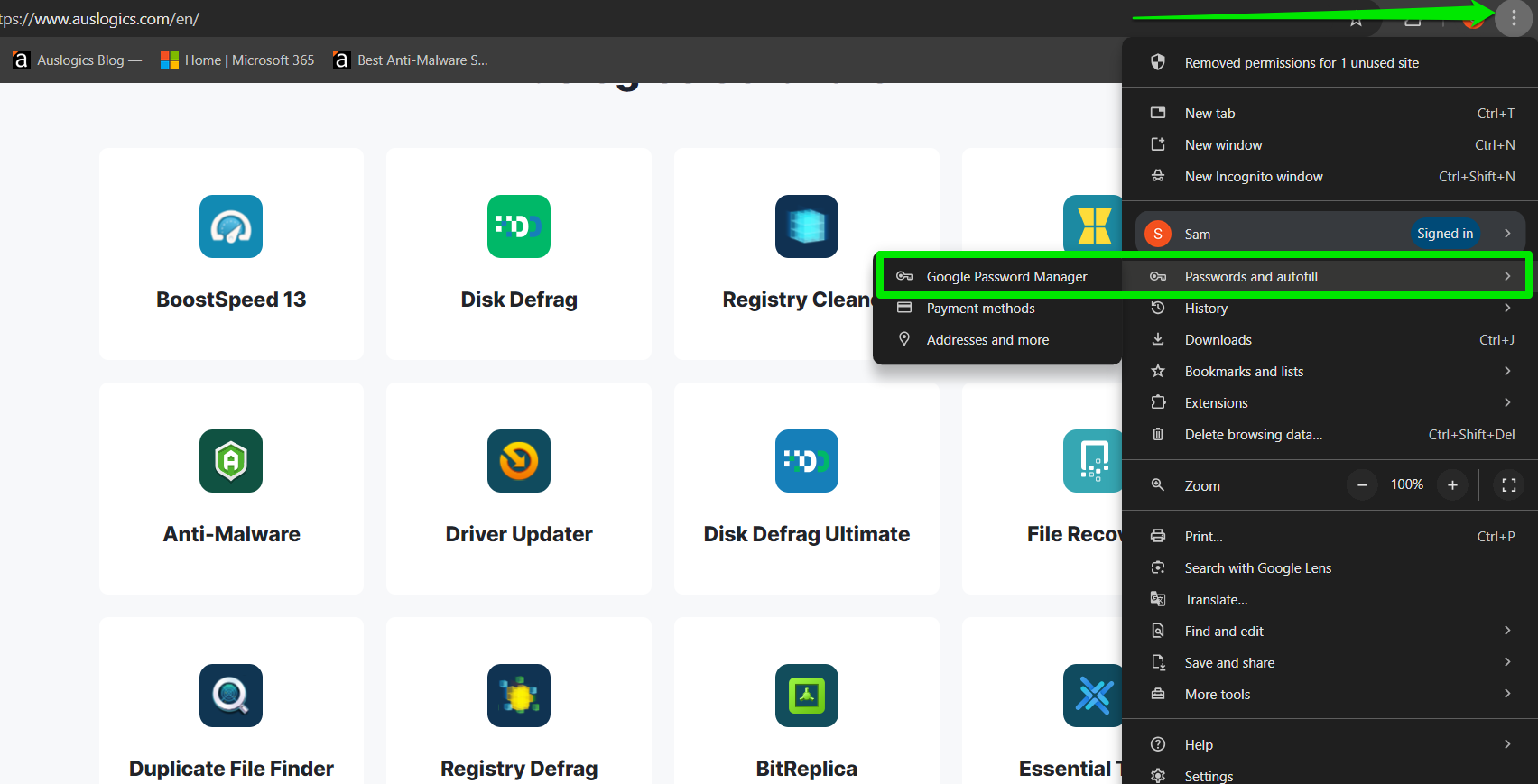Expand the Extensions submenu chevron
Image resolution: width=1538 pixels, height=784 pixels.
[x=1507, y=402]
